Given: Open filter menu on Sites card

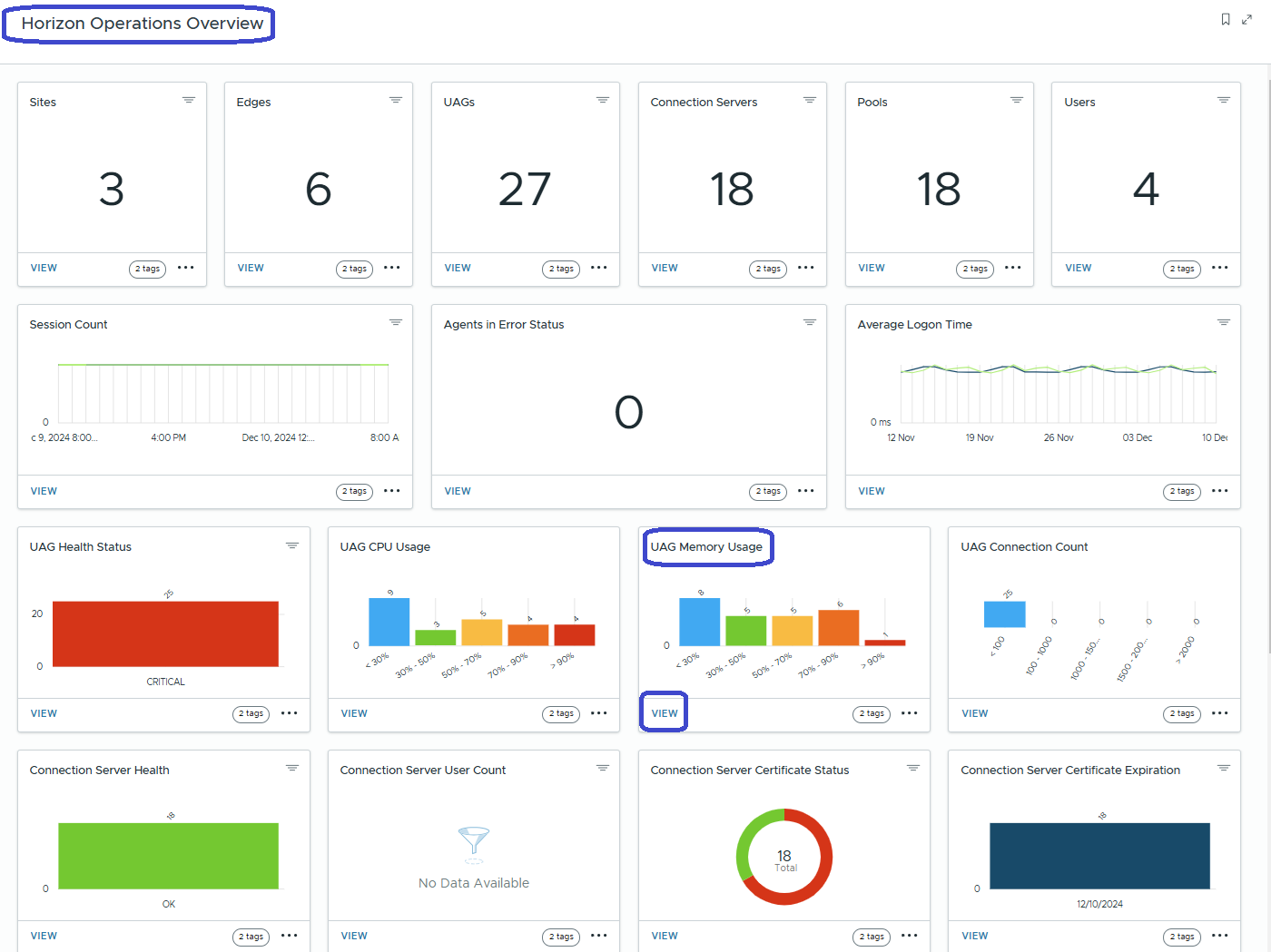Looking at the screenshot, I should tap(189, 100).
